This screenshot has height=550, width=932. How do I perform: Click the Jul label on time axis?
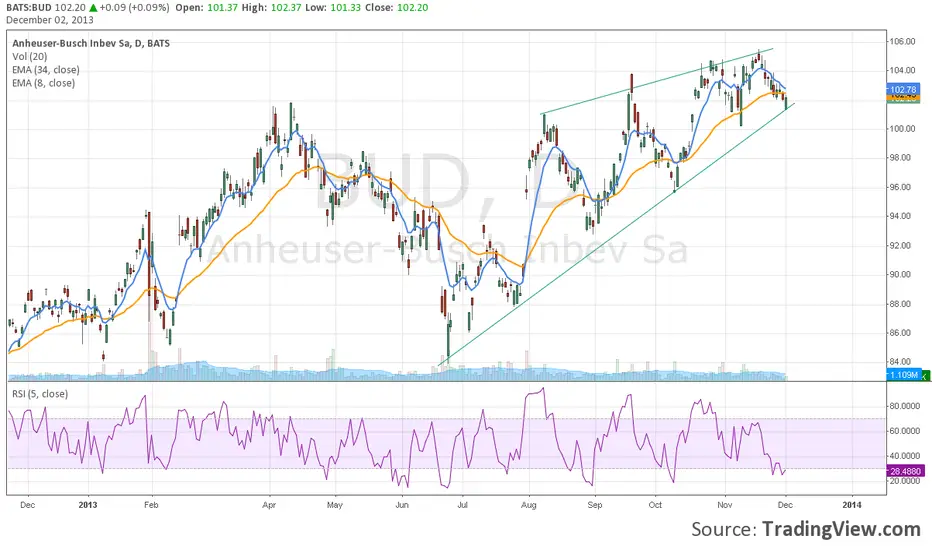click(x=462, y=505)
